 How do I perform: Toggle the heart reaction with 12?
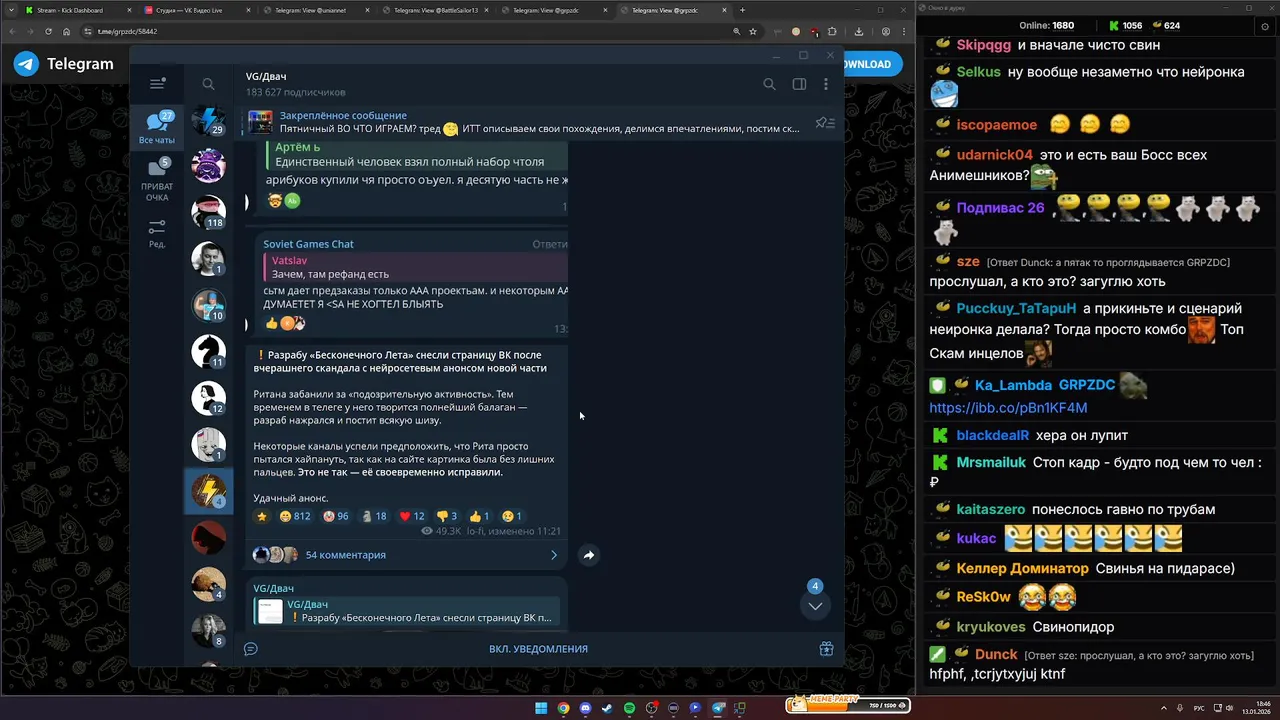pyautogui.click(x=412, y=517)
